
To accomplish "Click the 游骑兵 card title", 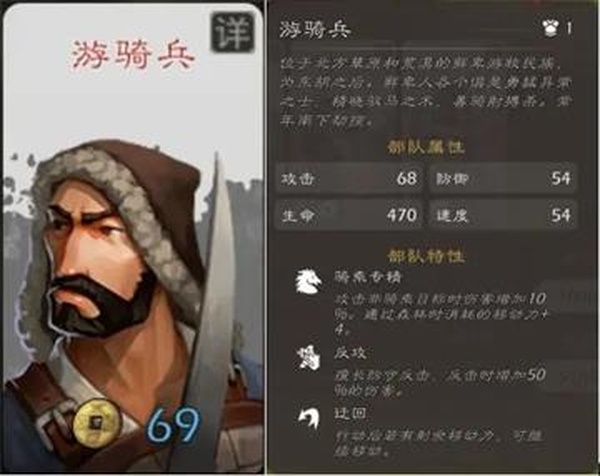I will click(134, 55).
